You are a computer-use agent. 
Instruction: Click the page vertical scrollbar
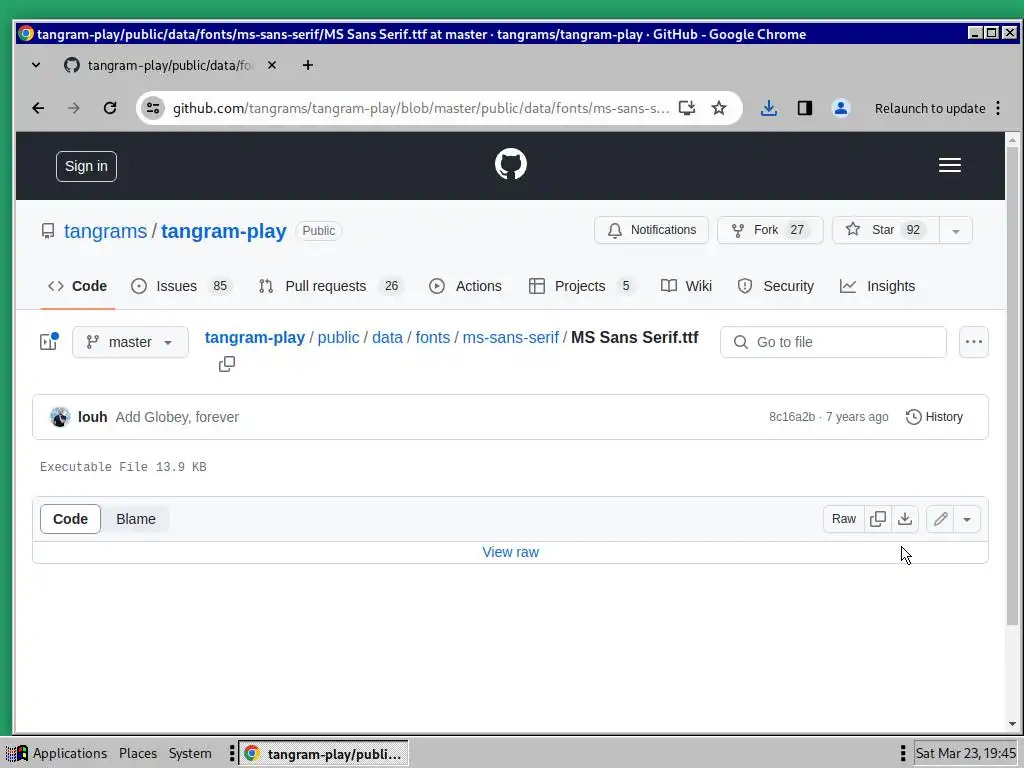[1012, 385]
